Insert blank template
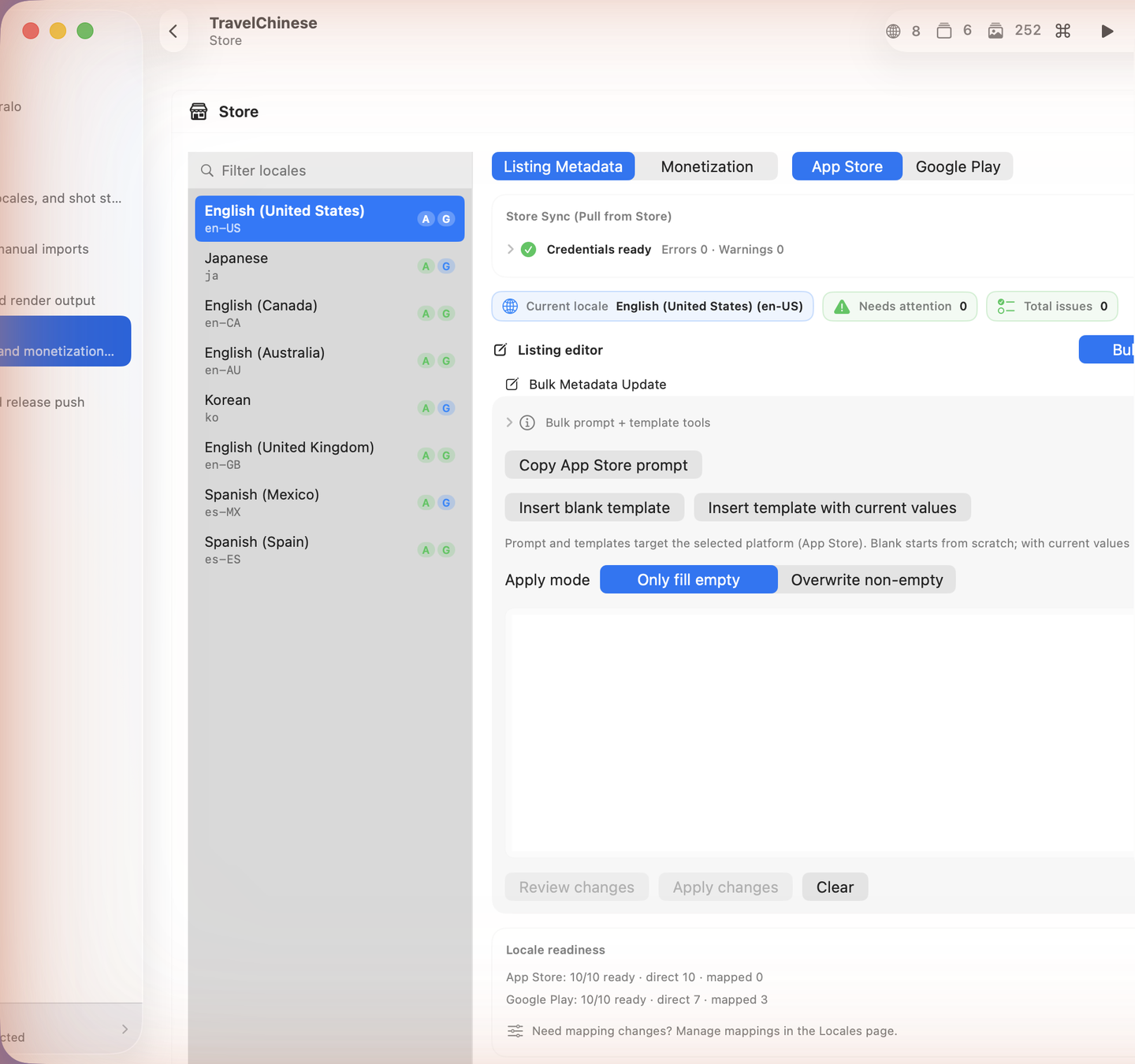Viewport: 1135px width, 1064px height. (x=594, y=508)
